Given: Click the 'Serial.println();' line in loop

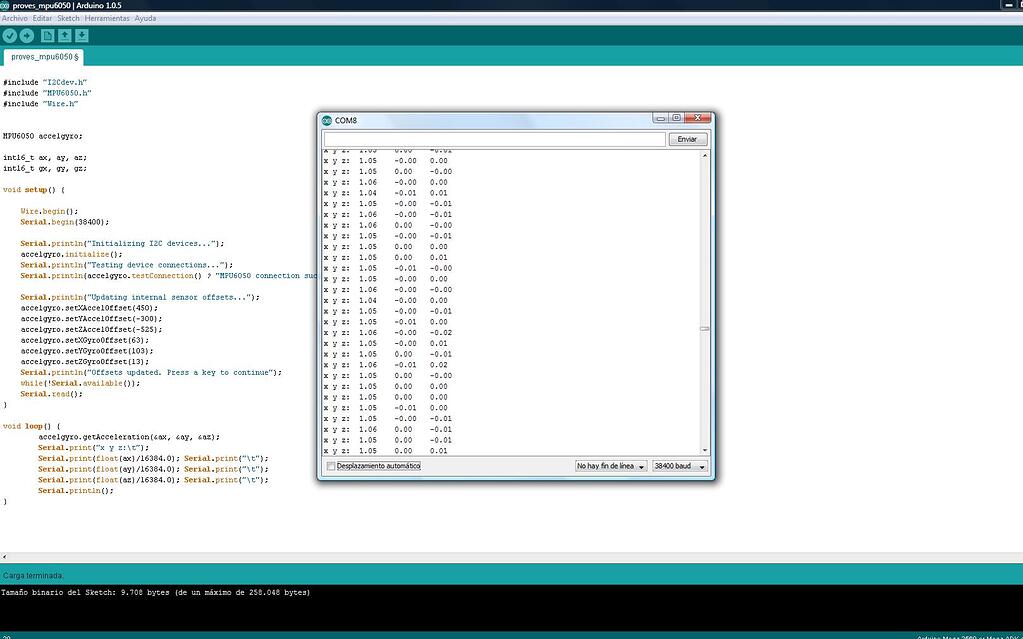Looking at the screenshot, I should click(76, 491).
